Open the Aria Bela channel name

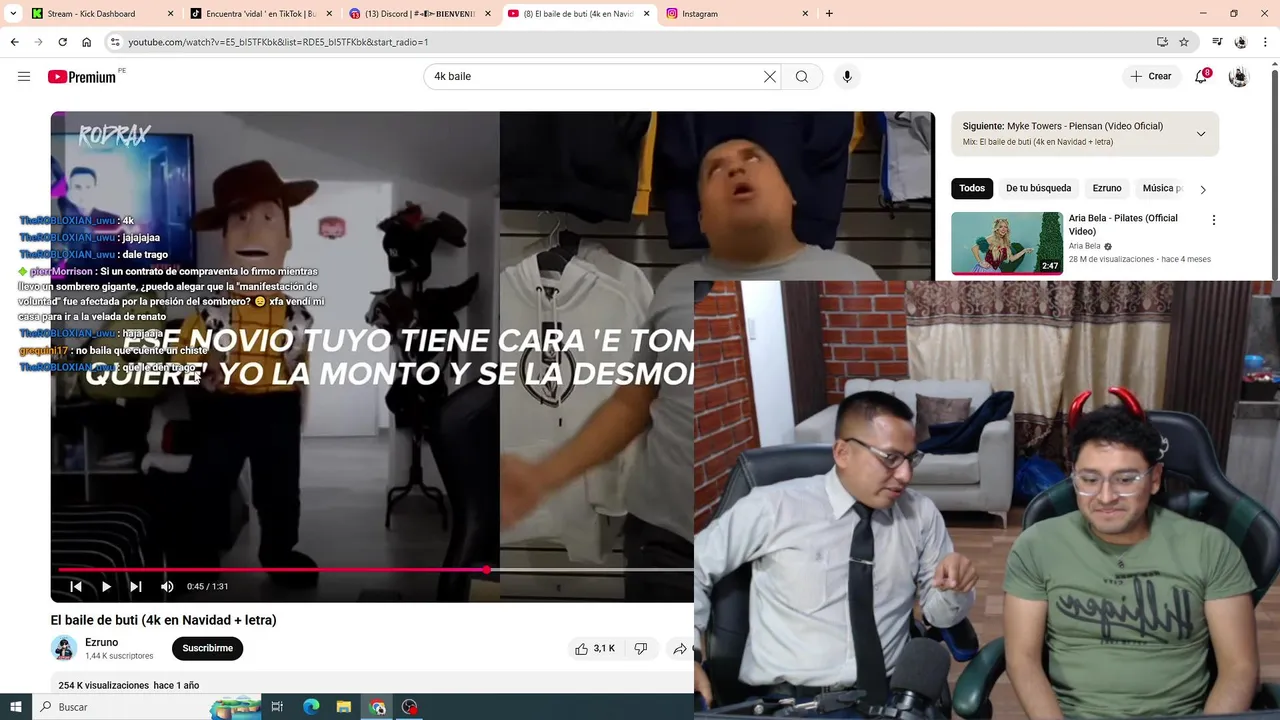coord(1084,246)
